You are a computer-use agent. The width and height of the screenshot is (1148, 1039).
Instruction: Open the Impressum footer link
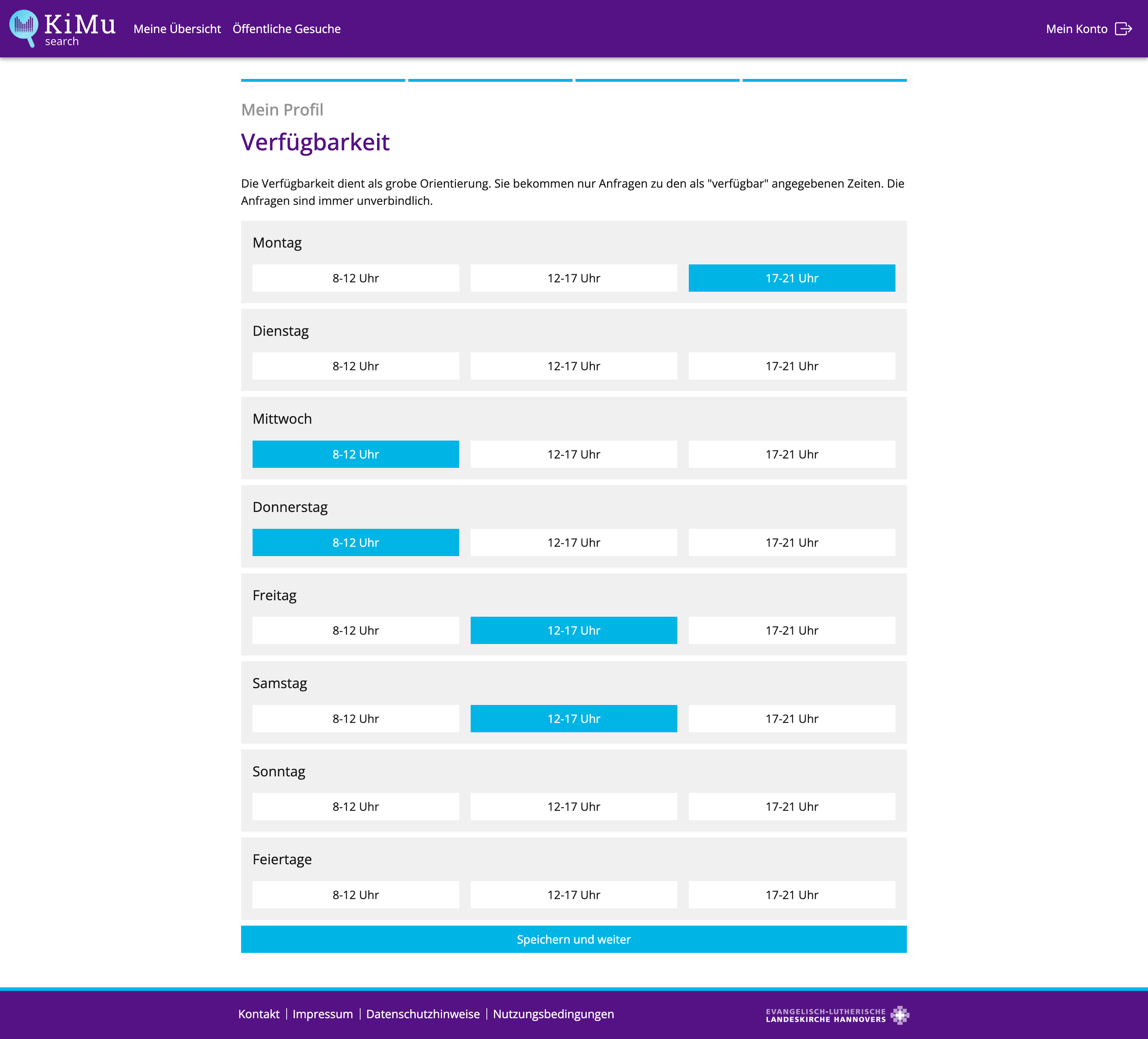[x=322, y=1014]
